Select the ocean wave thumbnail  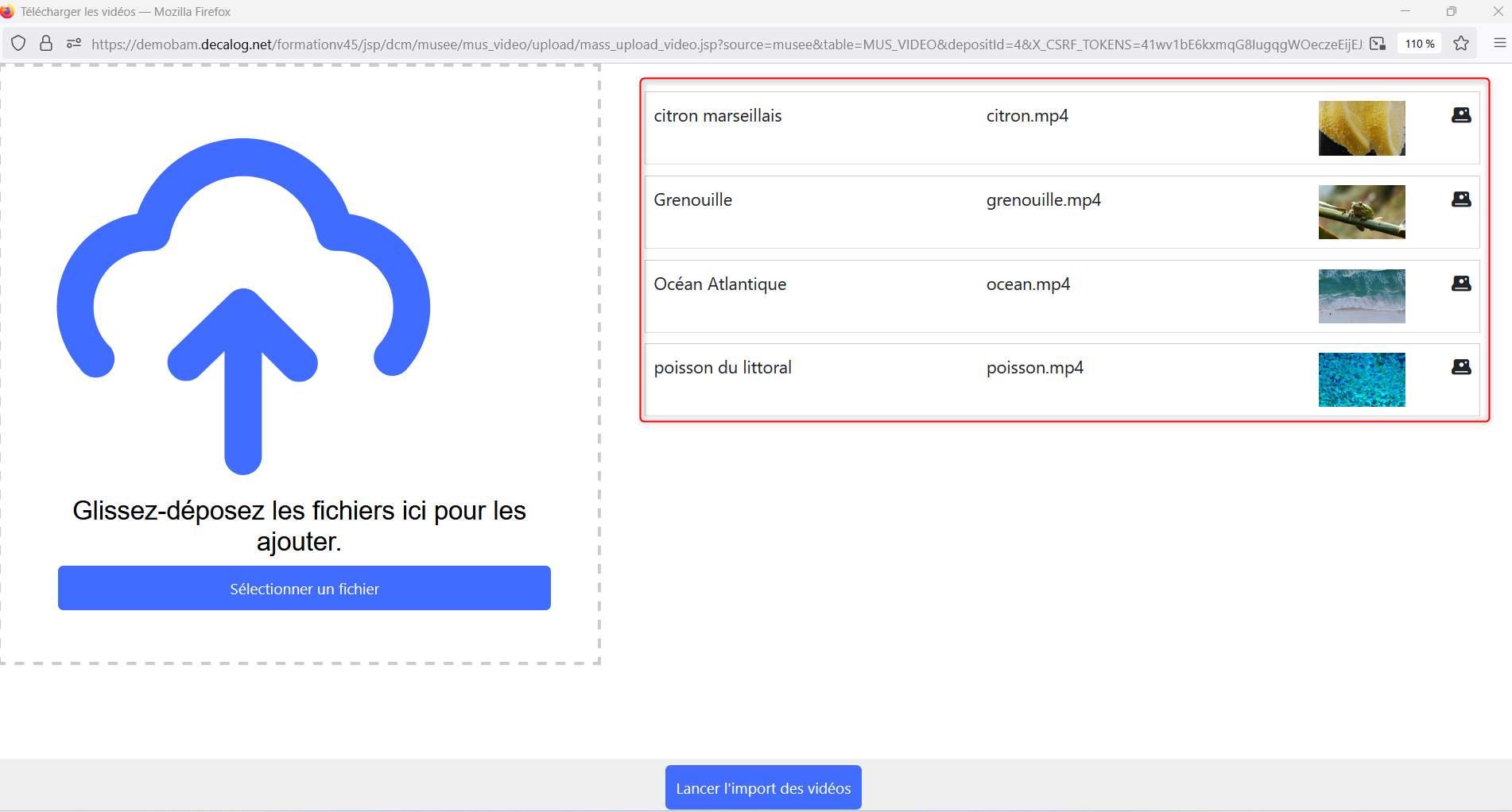pyautogui.click(x=1361, y=296)
